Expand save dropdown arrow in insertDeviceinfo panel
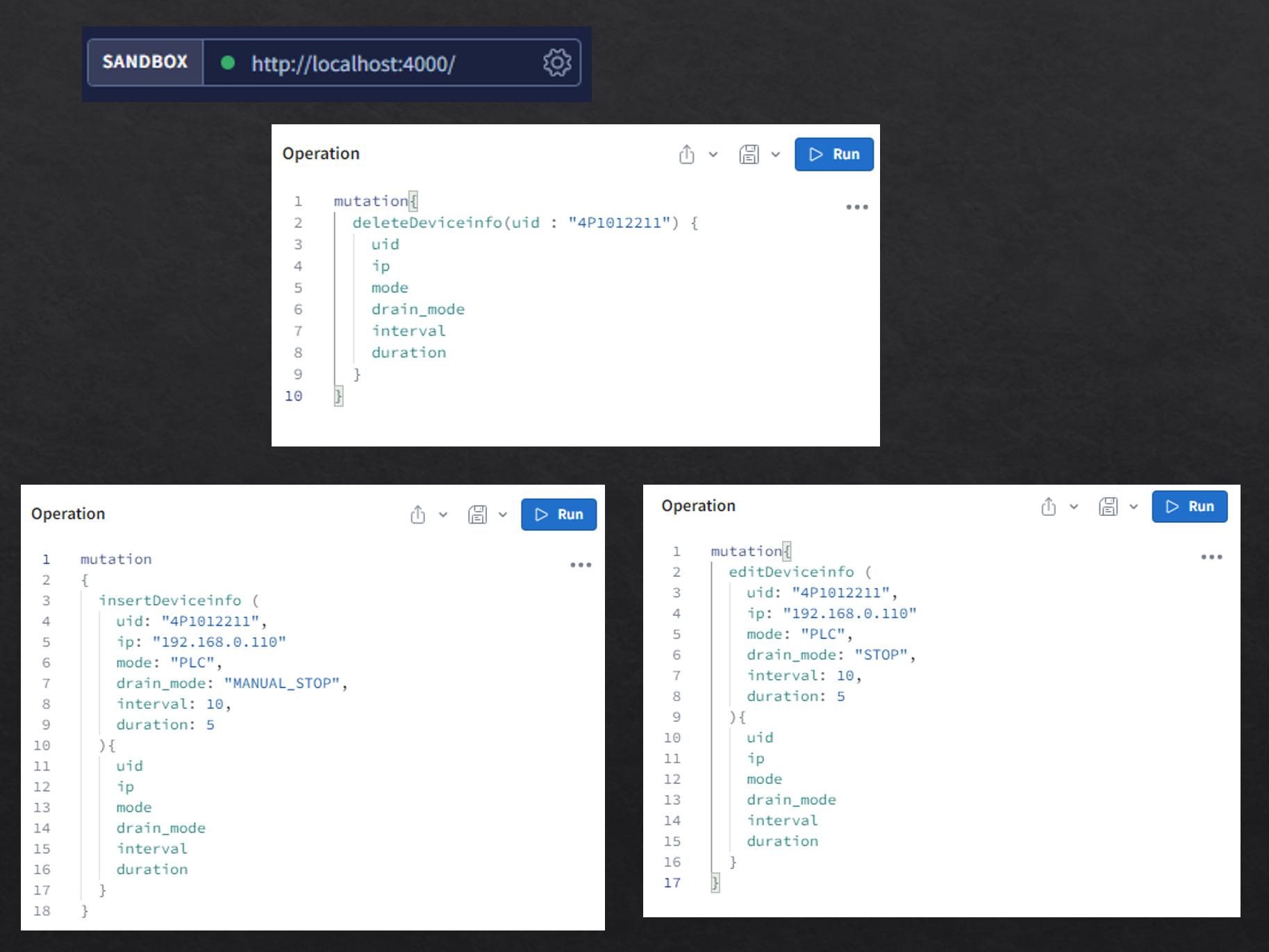This screenshot has width=1269, height=952. (503, 515)
